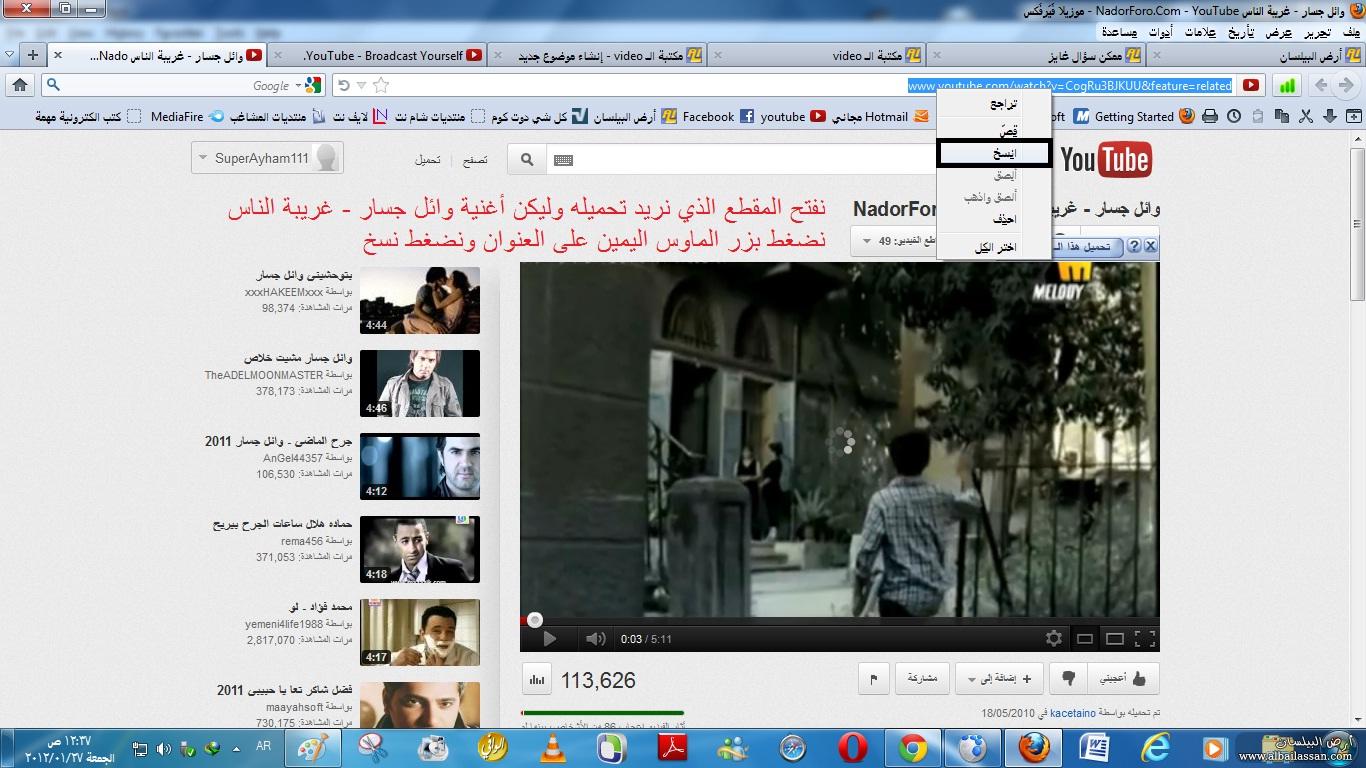Open the مشاركة (Share) button
Screen dimensions: 1366x768
click(x=922, y=678)
